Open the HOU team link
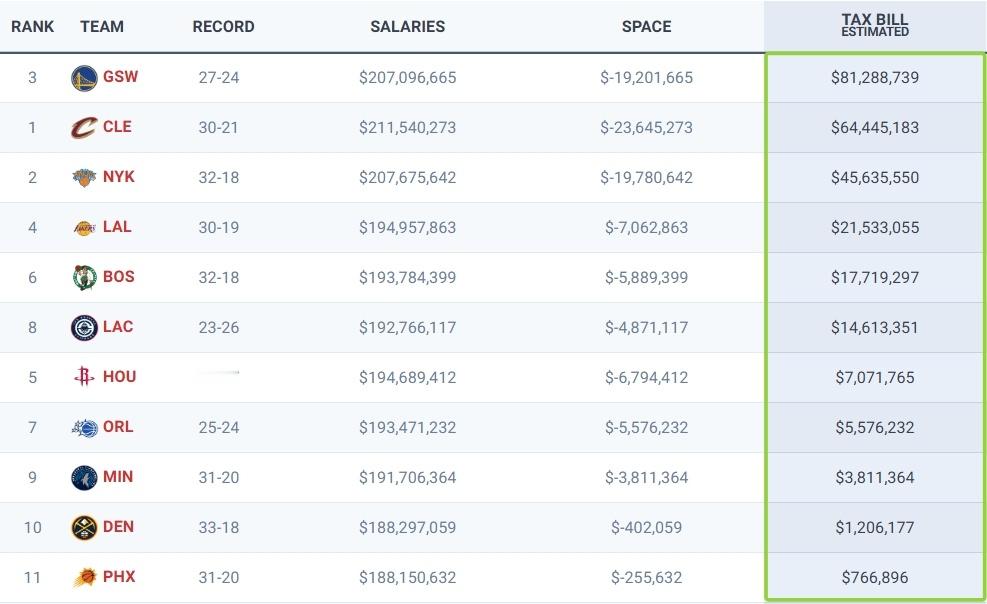The height and width of the screenshot is (604, 987). pos(120,376)
